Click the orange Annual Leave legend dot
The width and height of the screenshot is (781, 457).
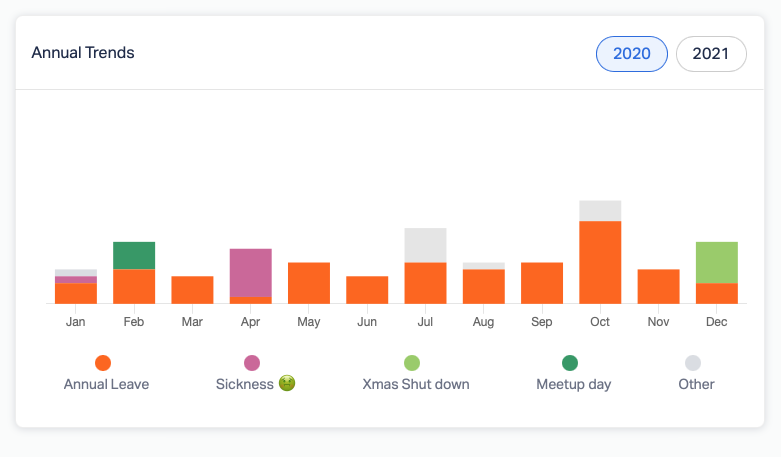(103, 363)
